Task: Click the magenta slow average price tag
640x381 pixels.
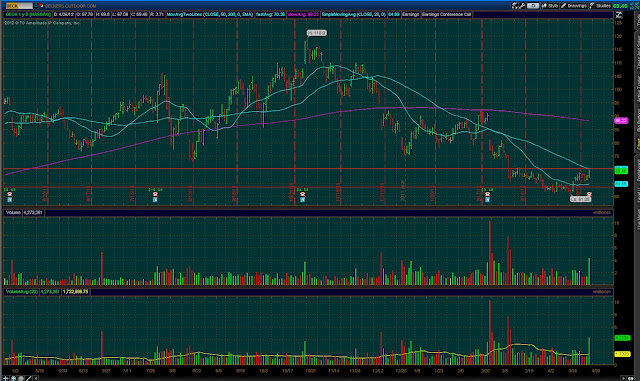Action: tap(621, 120)
